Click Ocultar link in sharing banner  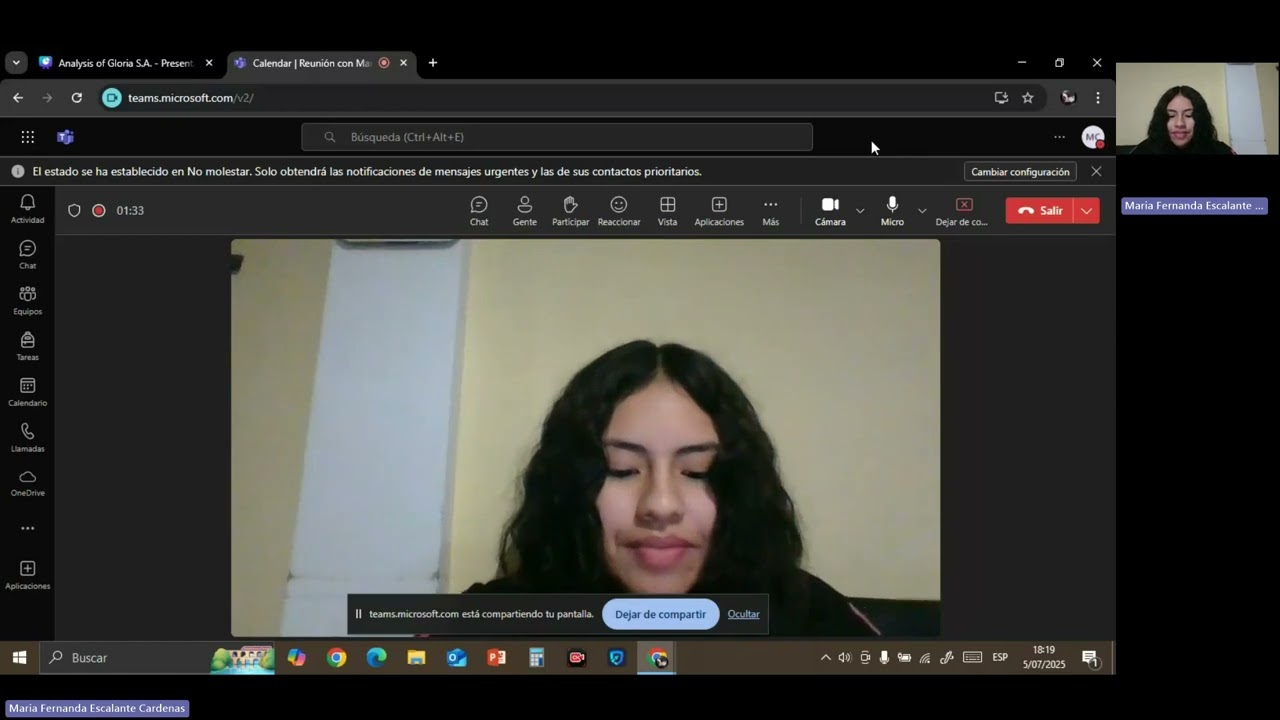[x=743, y=614]
